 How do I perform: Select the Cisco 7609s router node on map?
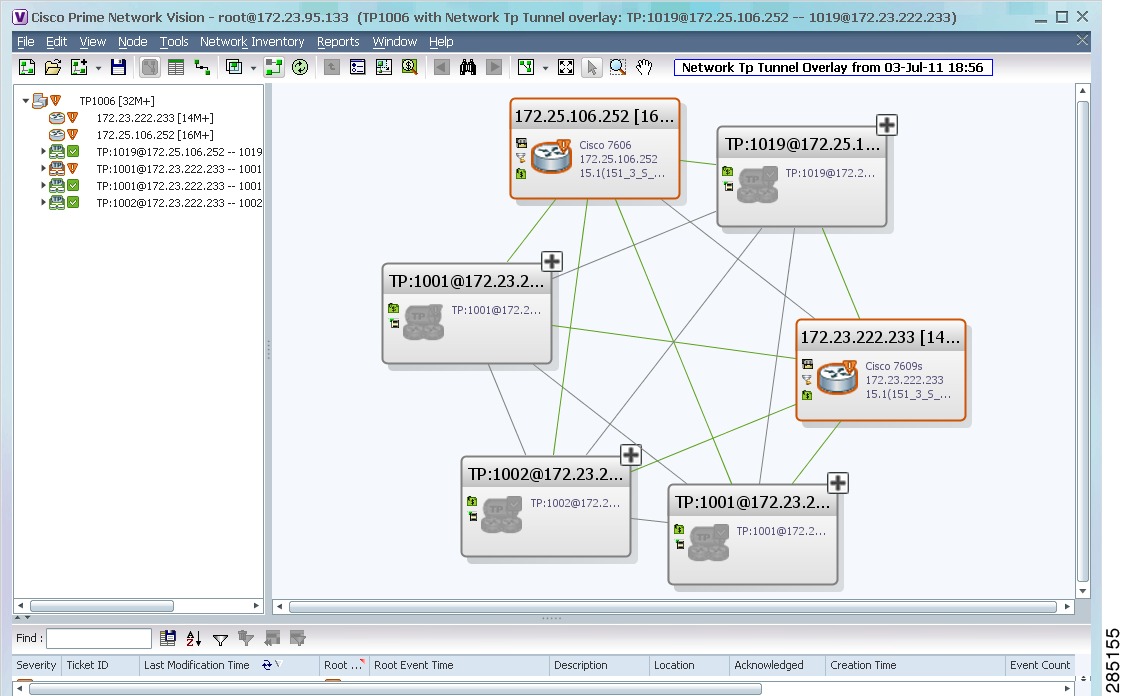click(x=881, y=370)
